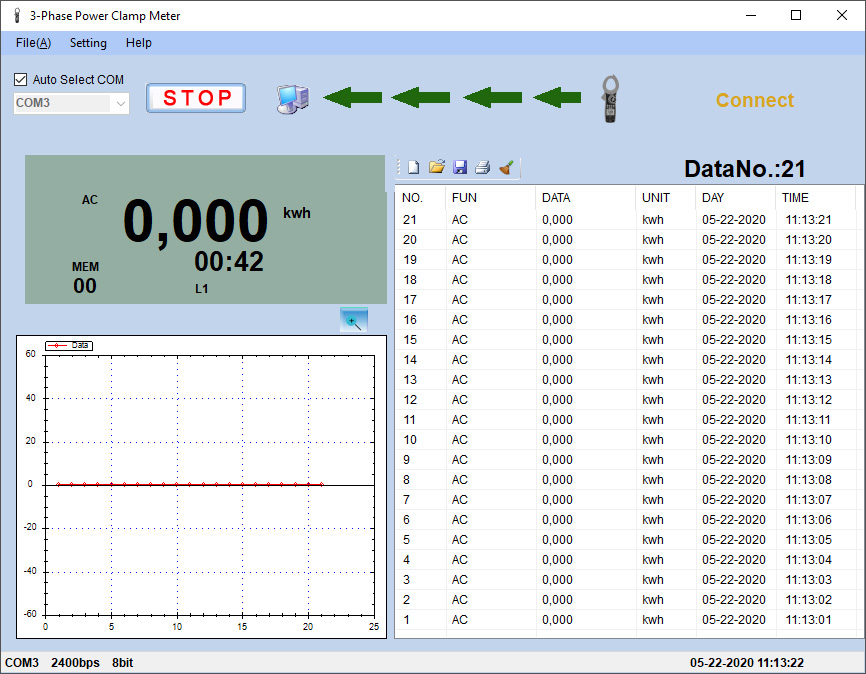Uncheck the Auto Select COM checkbox
Image resolution: width=866 pixels, height=674 pixels.
(21, 80)
